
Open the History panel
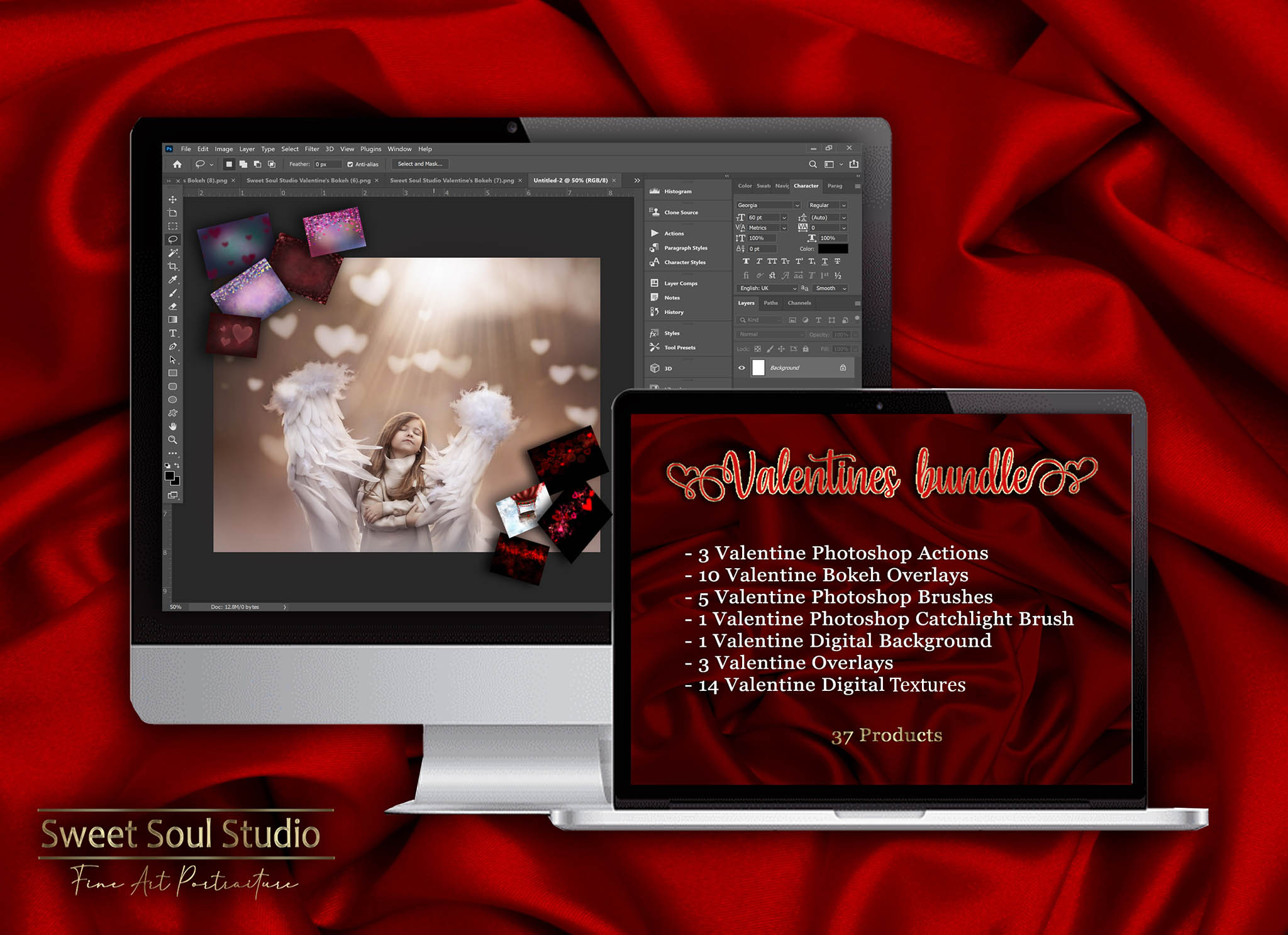click(674, 311)
